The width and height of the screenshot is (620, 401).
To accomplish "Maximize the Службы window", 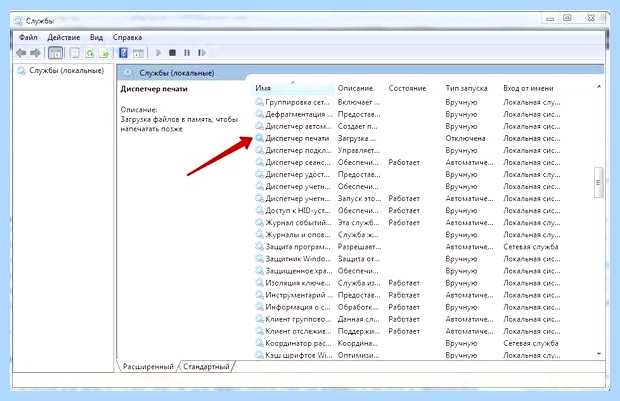I will tap(567, 19).
